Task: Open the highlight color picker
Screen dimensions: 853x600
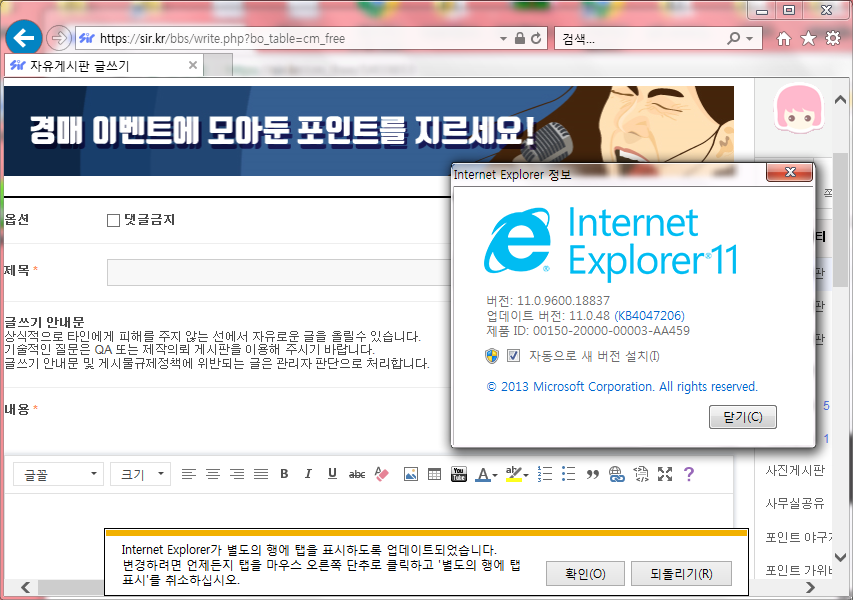Action: pyautogui.click(x=516, y=474)
